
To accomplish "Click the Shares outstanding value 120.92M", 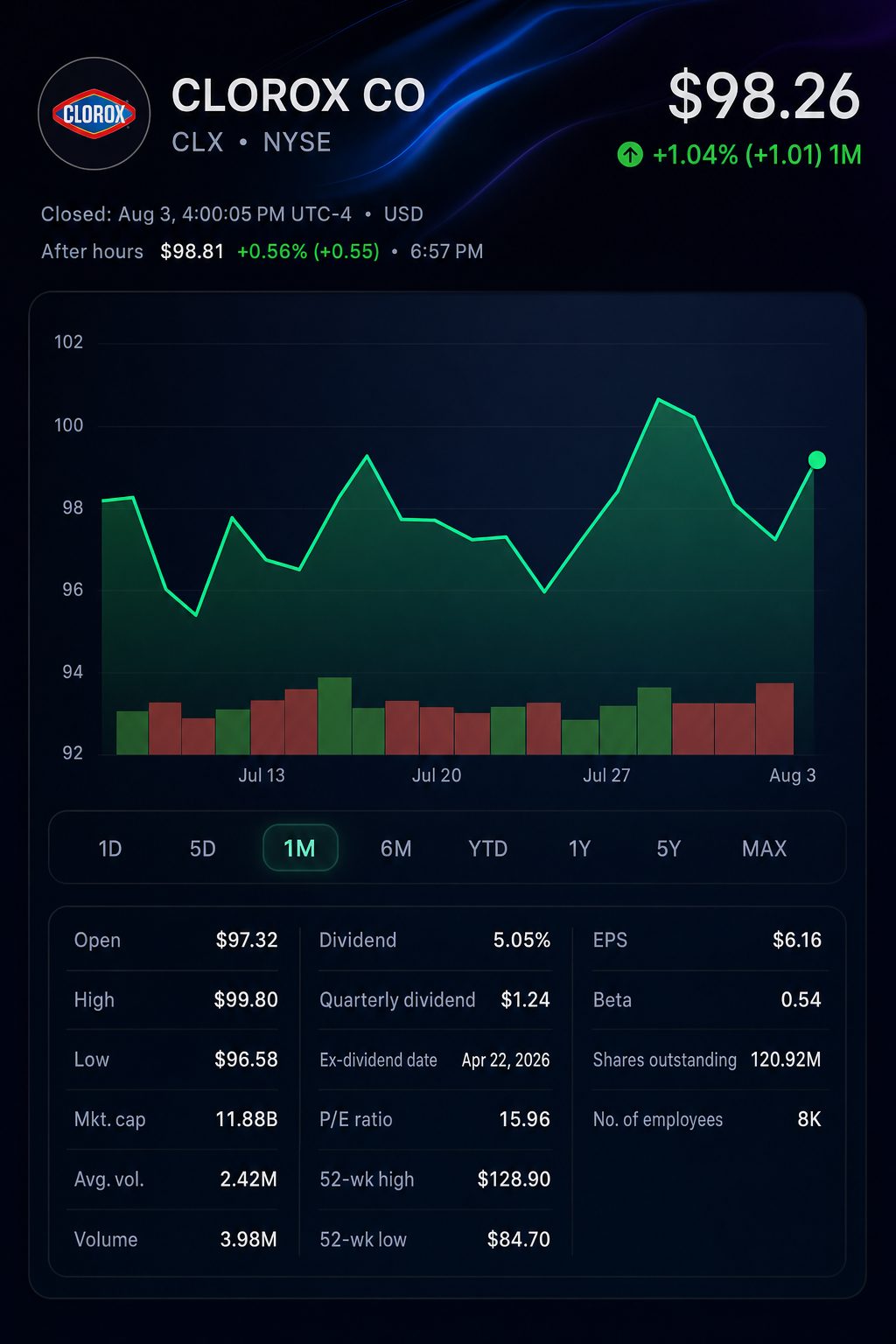I will click(786, 1060).
